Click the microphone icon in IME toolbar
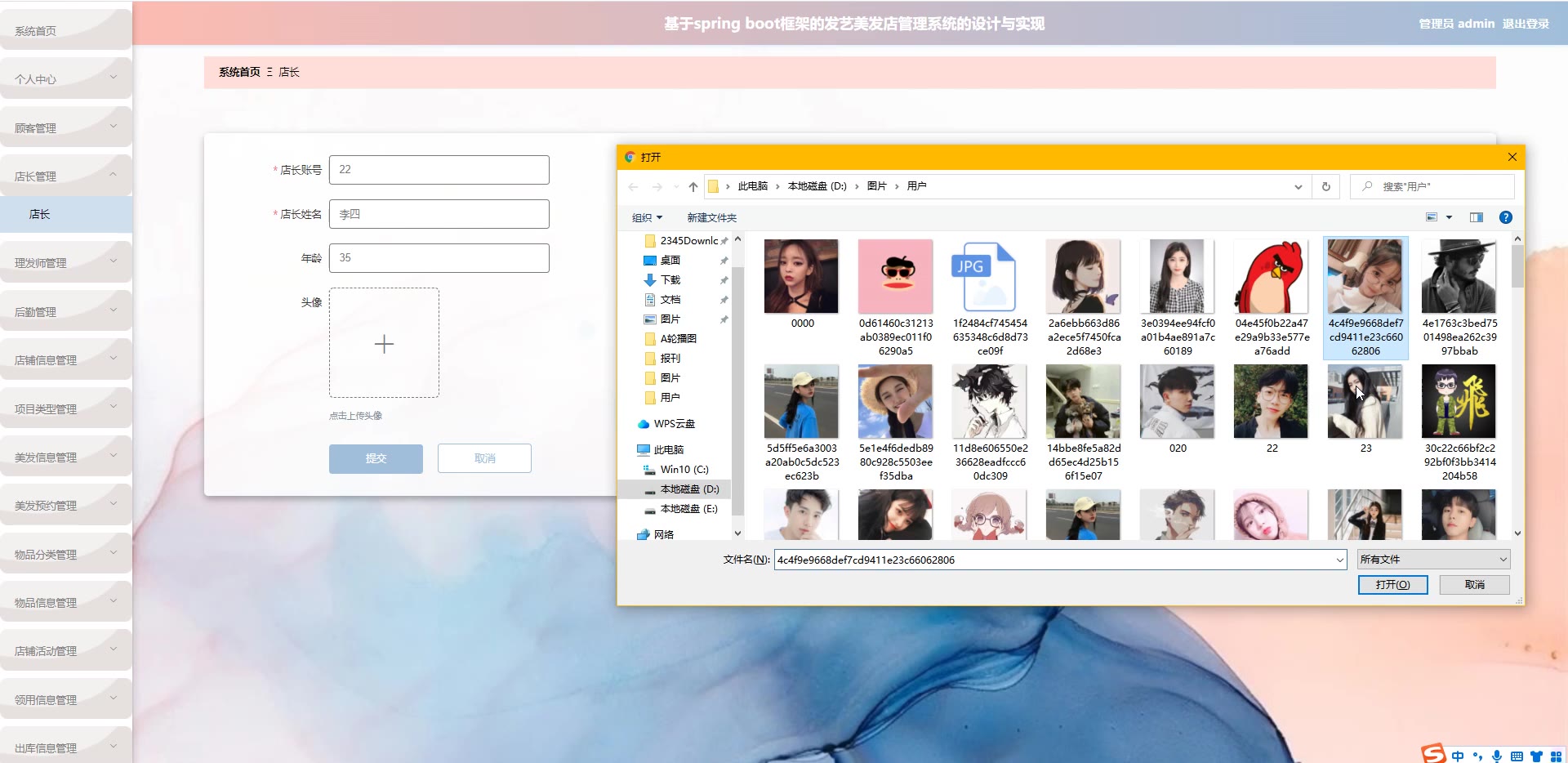 (x=1497, y=756)
